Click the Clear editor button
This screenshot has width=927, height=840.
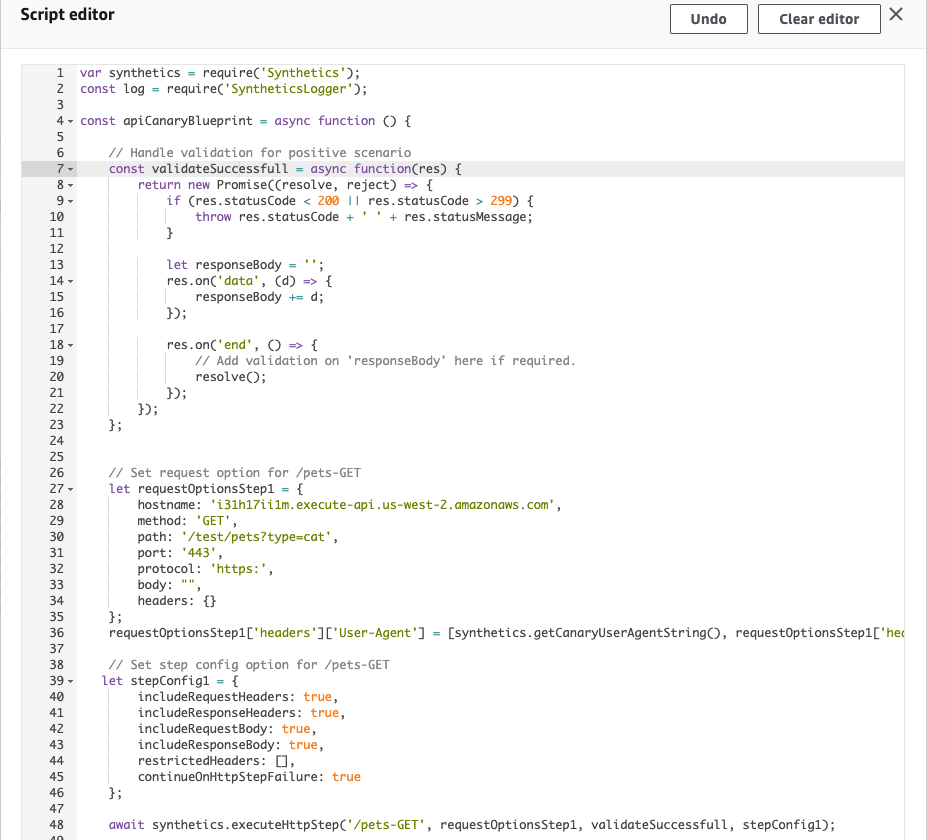818,18
